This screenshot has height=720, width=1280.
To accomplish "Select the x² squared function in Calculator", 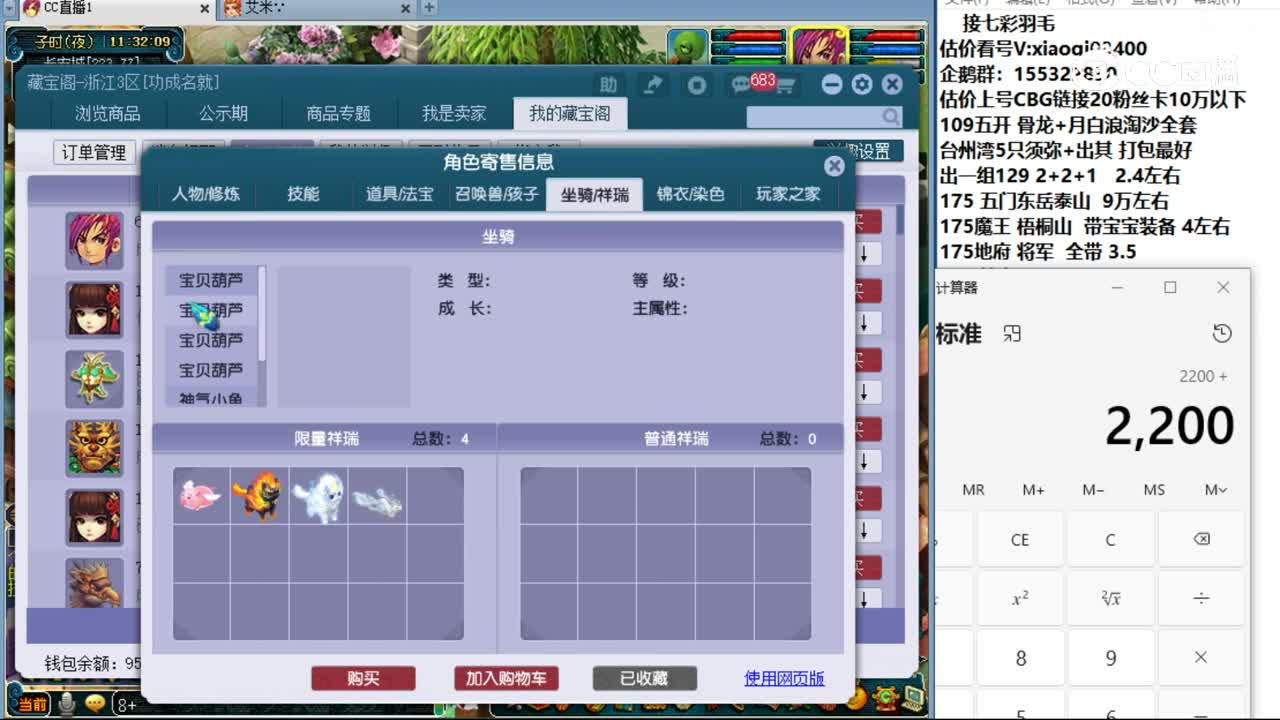I will tap(1020, 598).
